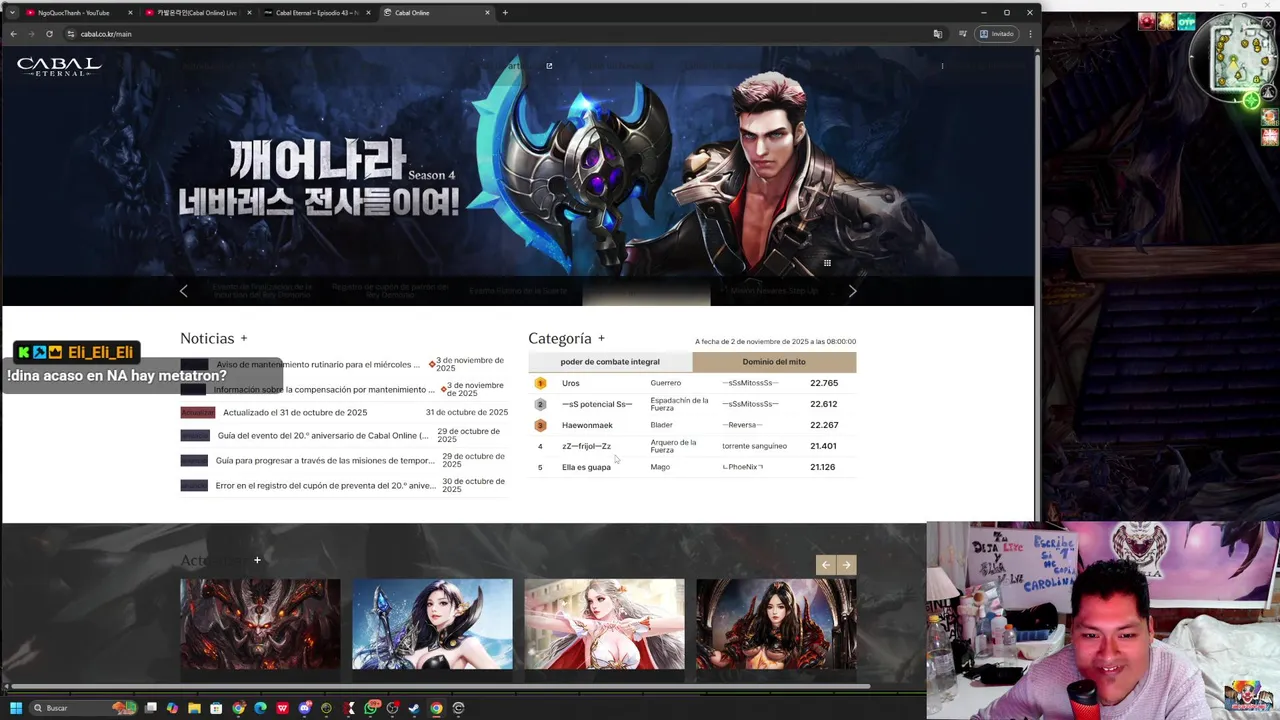Open site header vertical dots menu

tap(942, 66)
